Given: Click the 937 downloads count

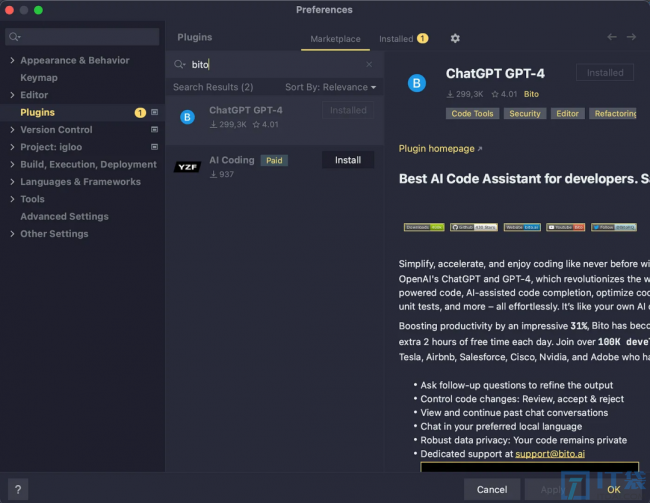Looking at the screenshot, I should (222, 175).
